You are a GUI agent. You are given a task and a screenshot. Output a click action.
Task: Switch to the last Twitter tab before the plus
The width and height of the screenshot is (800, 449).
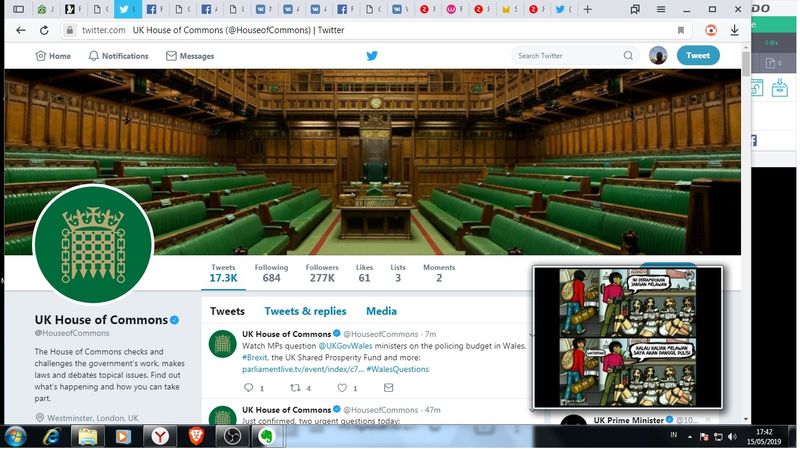click(563, 9)
